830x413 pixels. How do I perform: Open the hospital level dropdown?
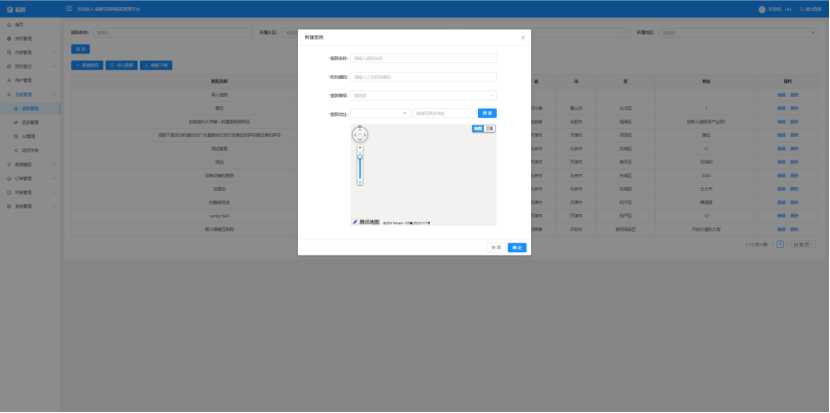click(423, 95)
